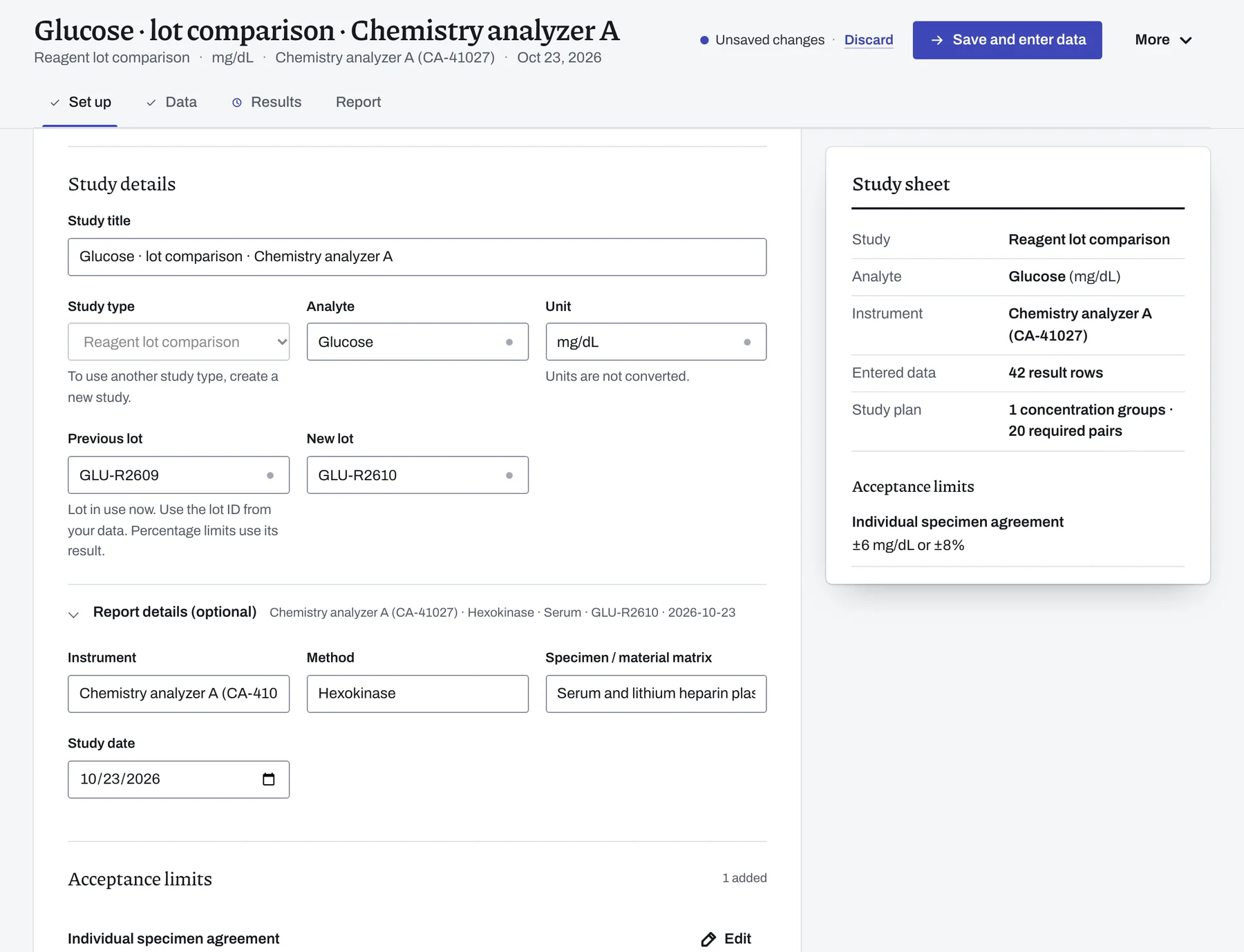
Task: Click the dot indicator in Previous lot field
Action: tap(270, 475)
